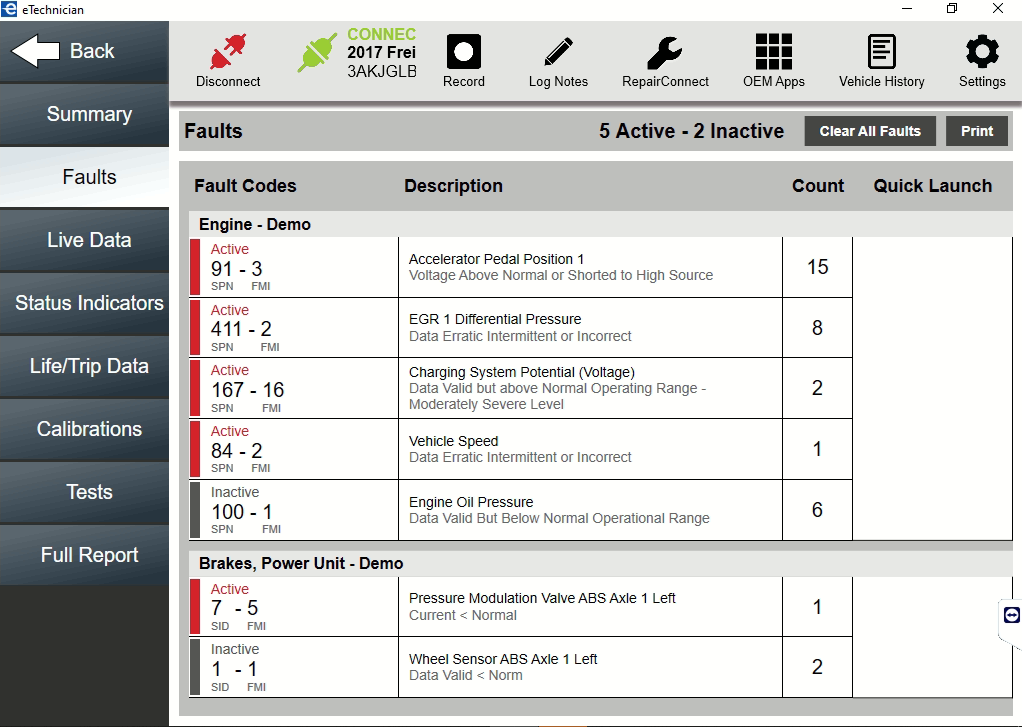
Task: Open the OEM Apps grid icon
Action: click(x=774, y=52)
